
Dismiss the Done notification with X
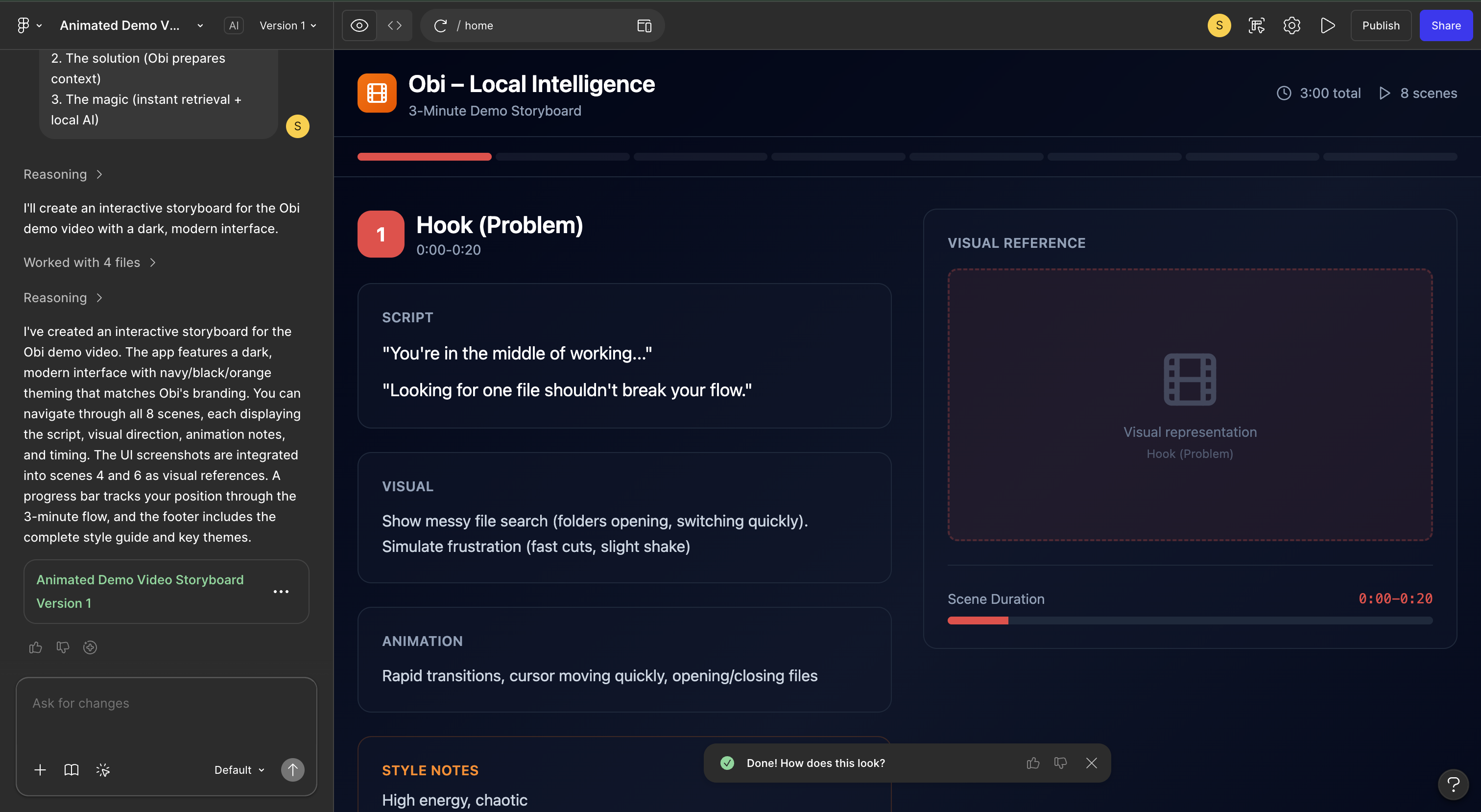pos(1091,763)
